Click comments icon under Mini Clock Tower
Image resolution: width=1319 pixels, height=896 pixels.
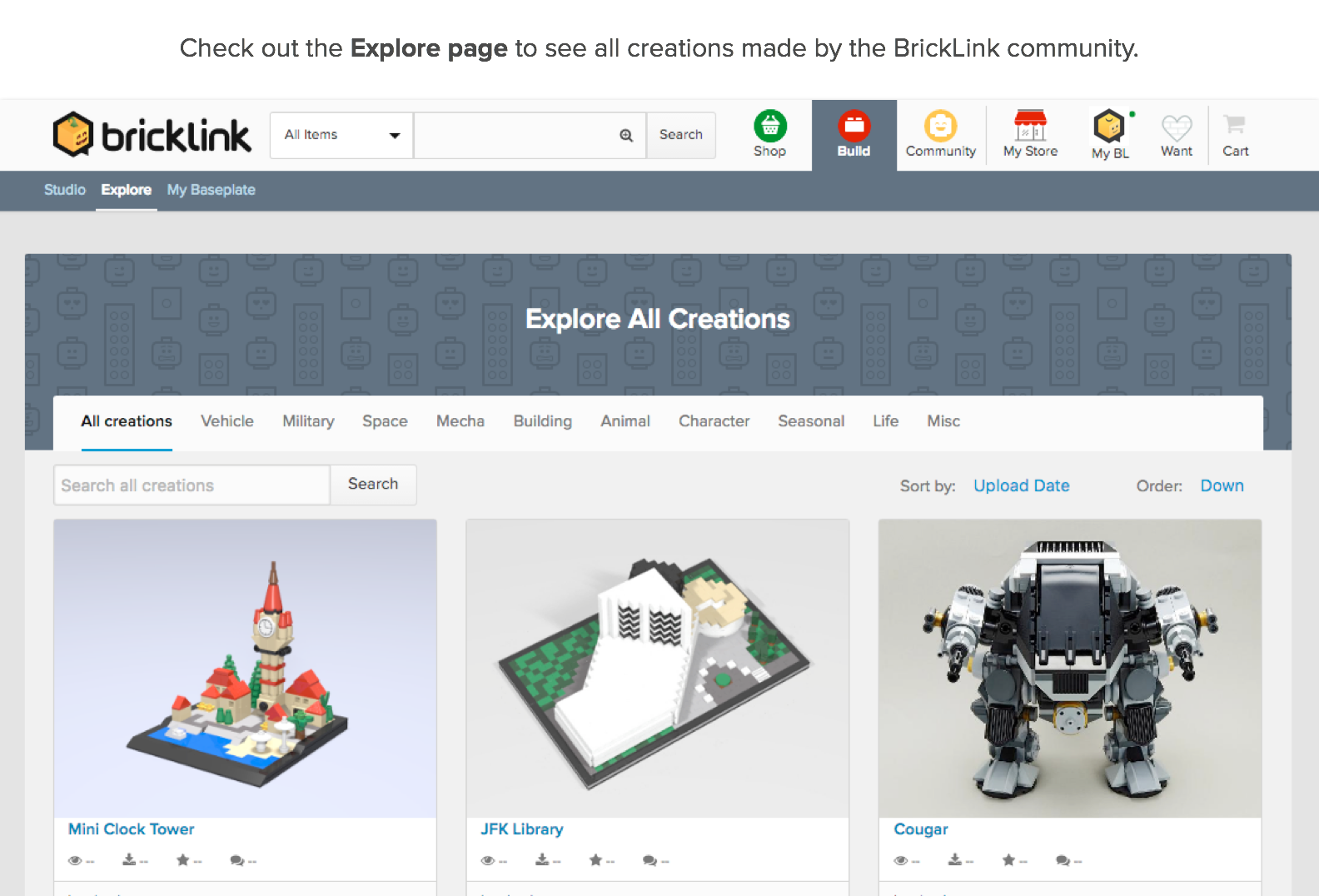pos(237,860)
